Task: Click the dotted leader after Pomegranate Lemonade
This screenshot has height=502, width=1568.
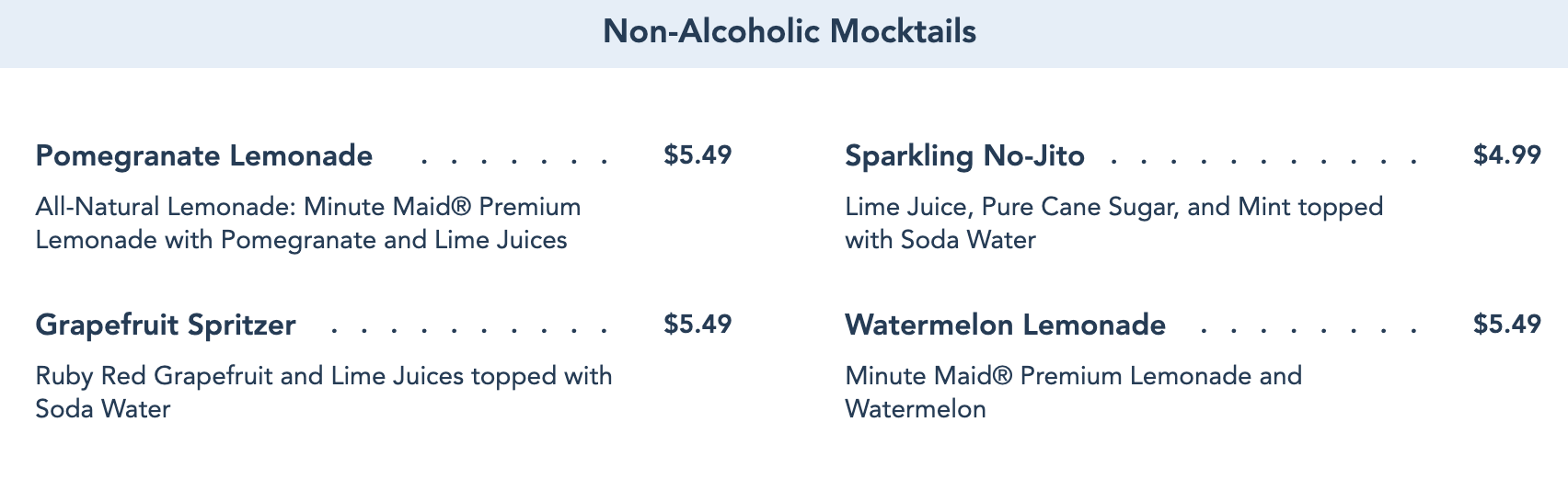Action: (x=513, y=161)
